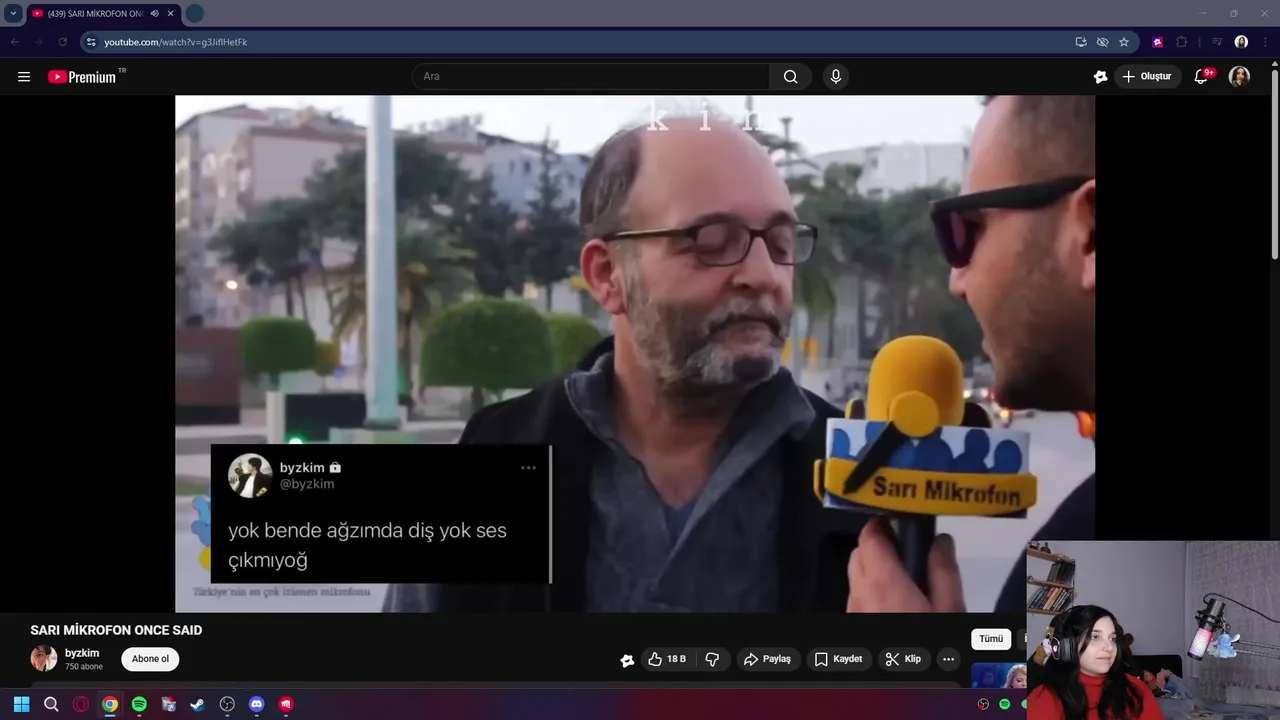Viewport: 1280px width, 720px height.
Task: Open the account avatar menu
Action: pyautogui.click(x=1239, y=76)
